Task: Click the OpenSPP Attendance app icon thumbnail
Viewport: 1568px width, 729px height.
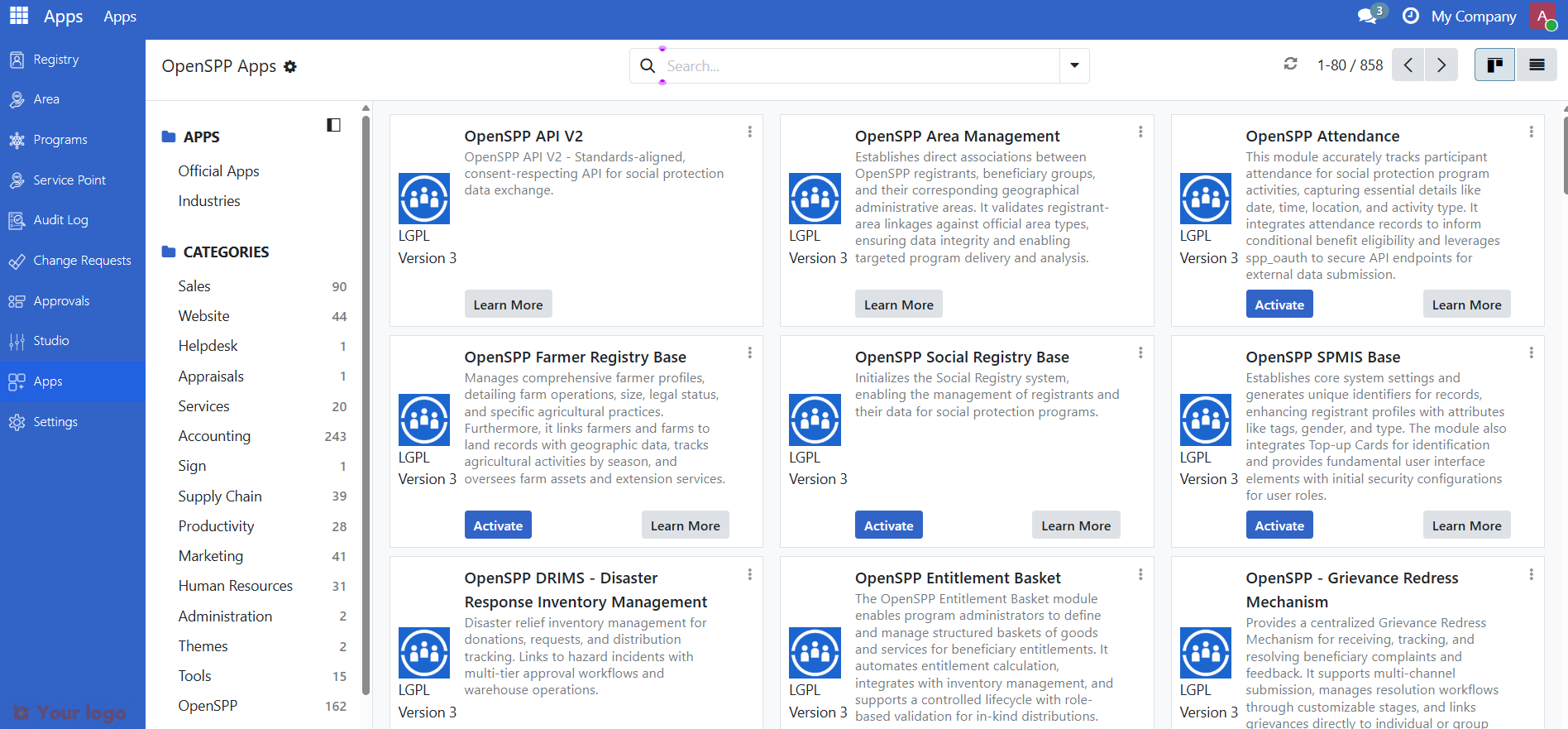Action: 1206,199
